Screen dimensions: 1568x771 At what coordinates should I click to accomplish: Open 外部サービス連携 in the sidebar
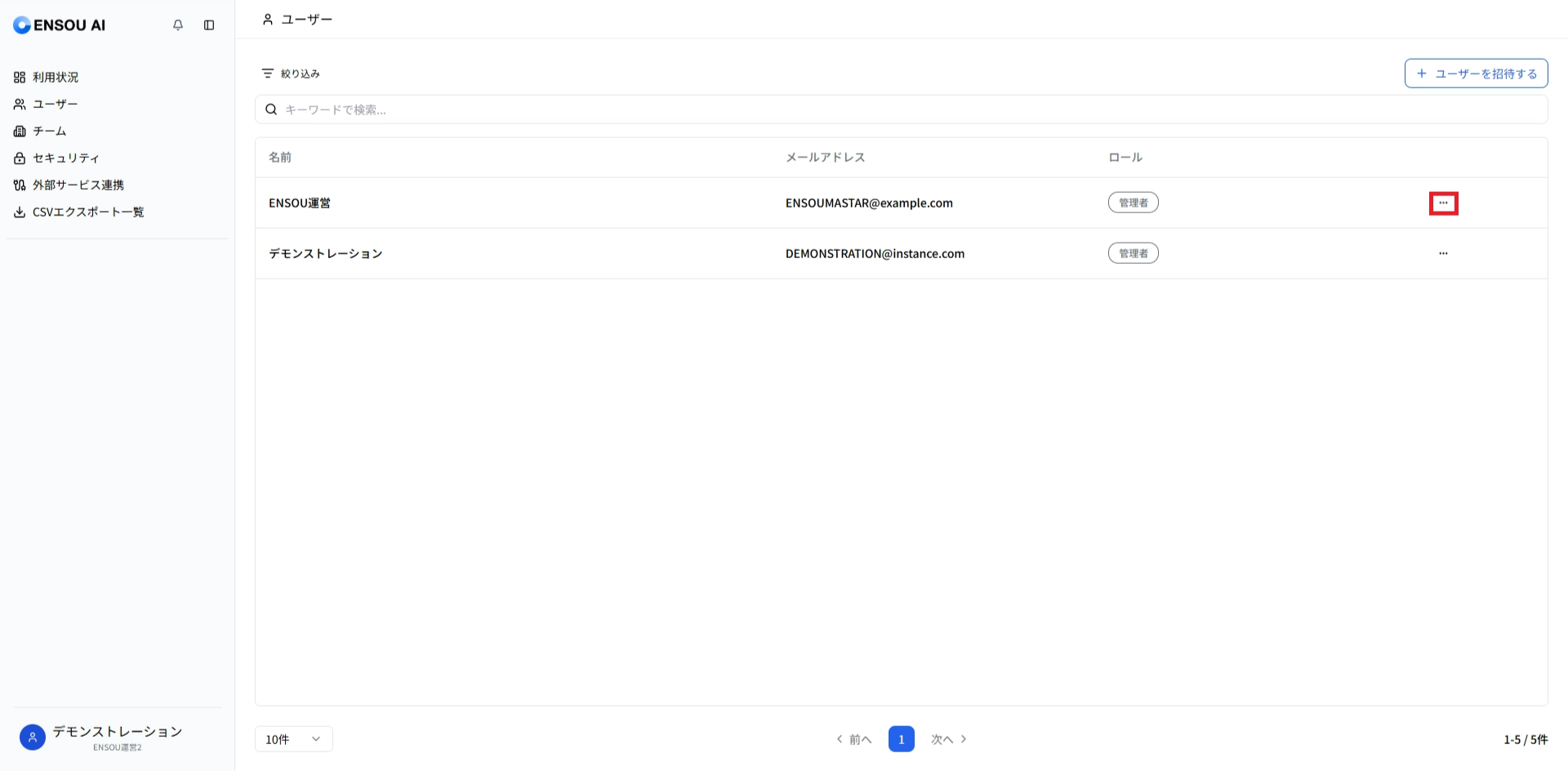69,185
